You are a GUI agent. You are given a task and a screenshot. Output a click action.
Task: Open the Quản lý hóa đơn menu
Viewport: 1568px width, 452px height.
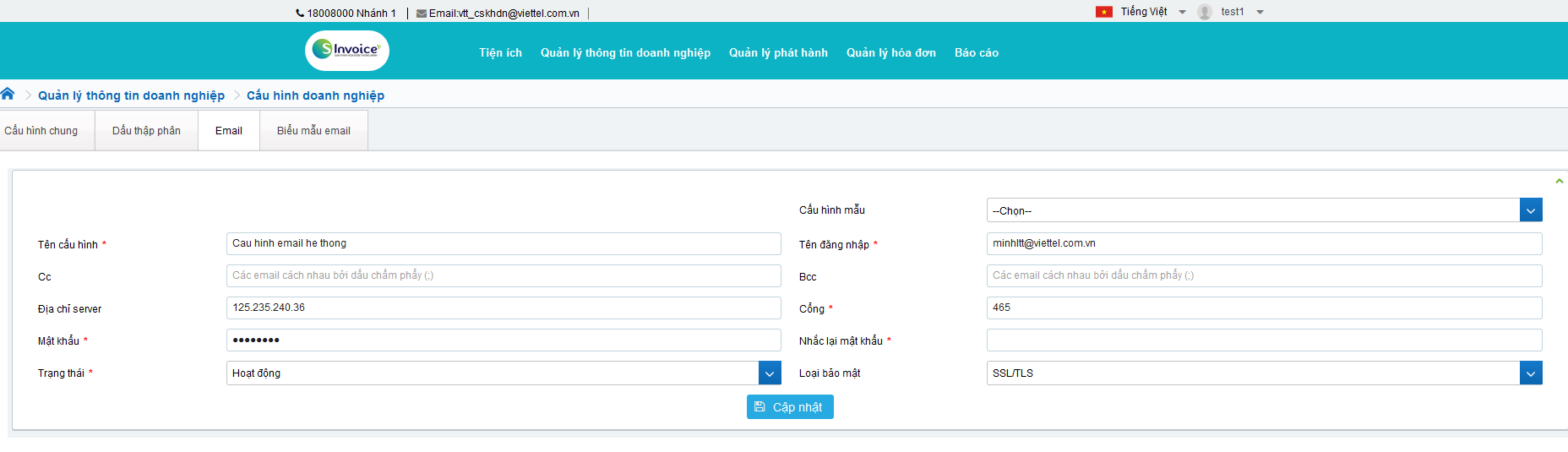coord(890,52)
